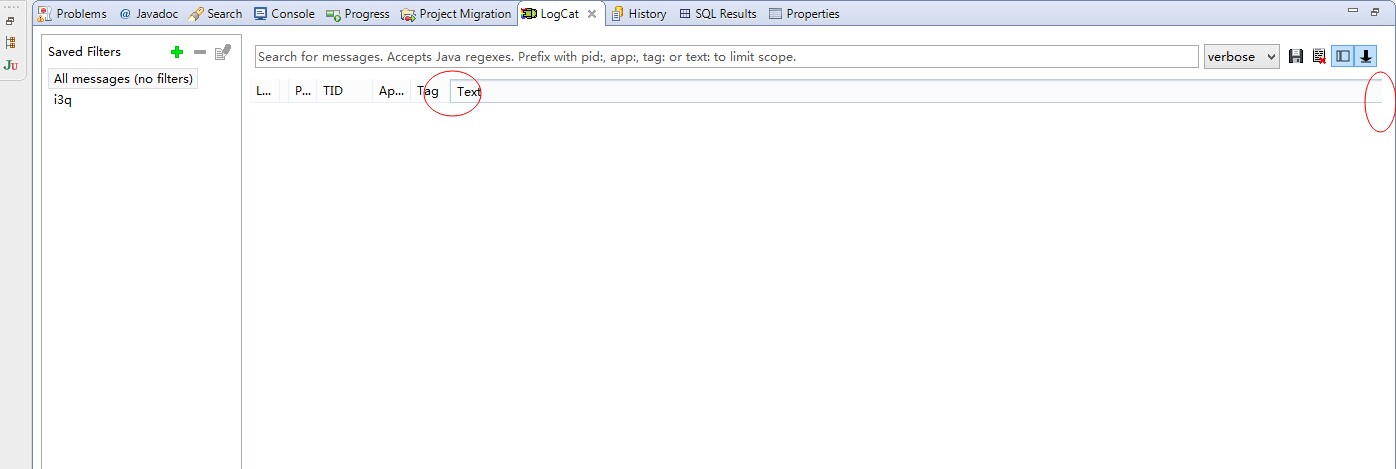Click the hierarchy icon in left sidebar
1396x469 pixels.
click(x=11, y=43)
